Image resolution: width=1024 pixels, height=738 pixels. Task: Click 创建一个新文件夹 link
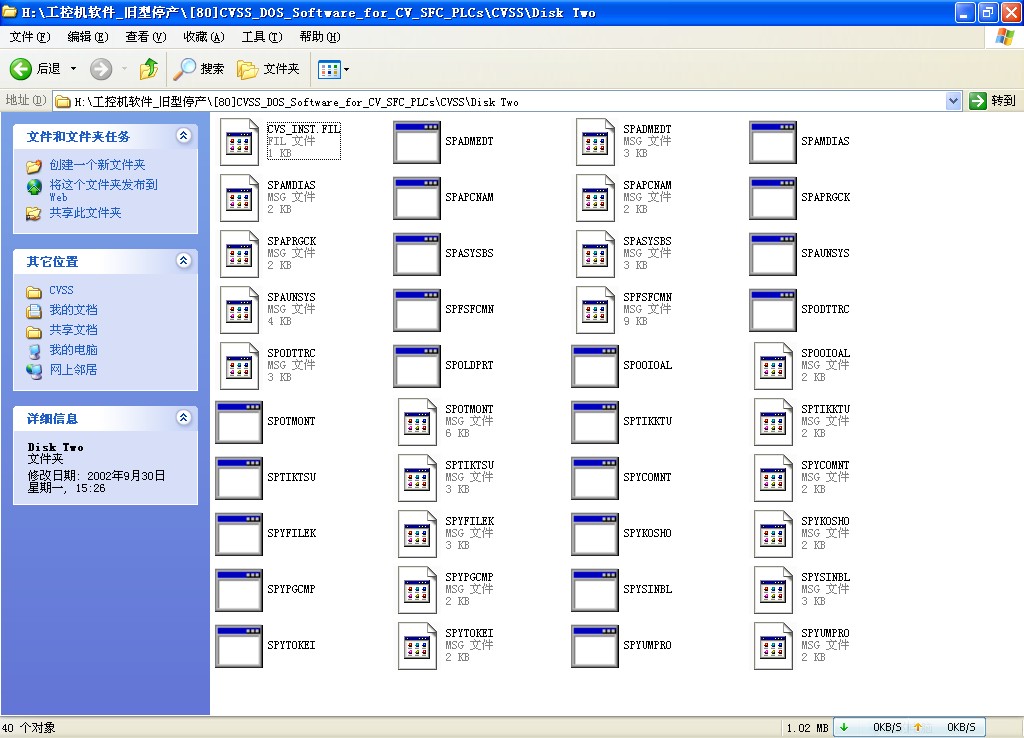[x=97, y=165]
